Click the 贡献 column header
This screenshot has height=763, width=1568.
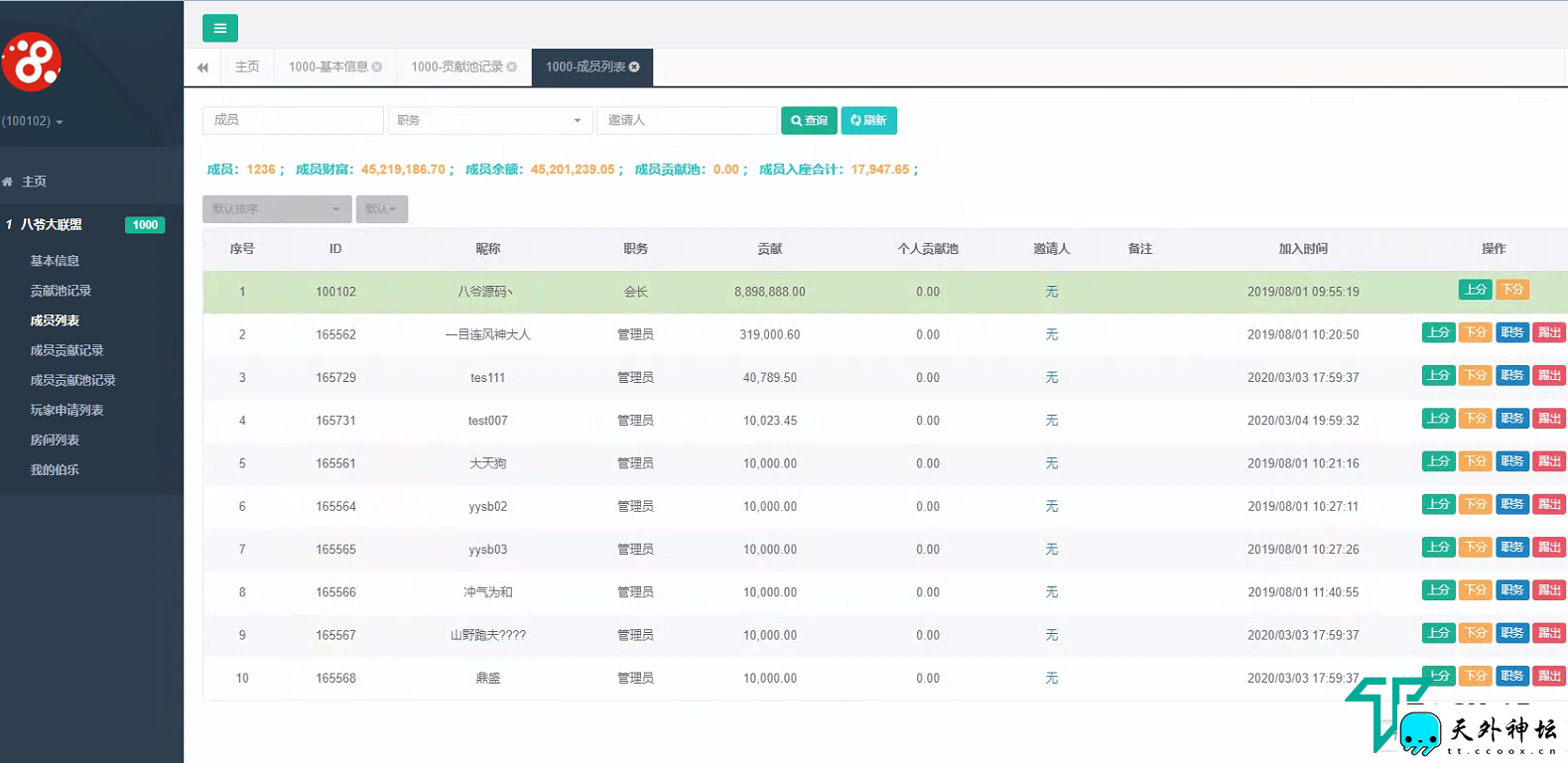point(770,249)
